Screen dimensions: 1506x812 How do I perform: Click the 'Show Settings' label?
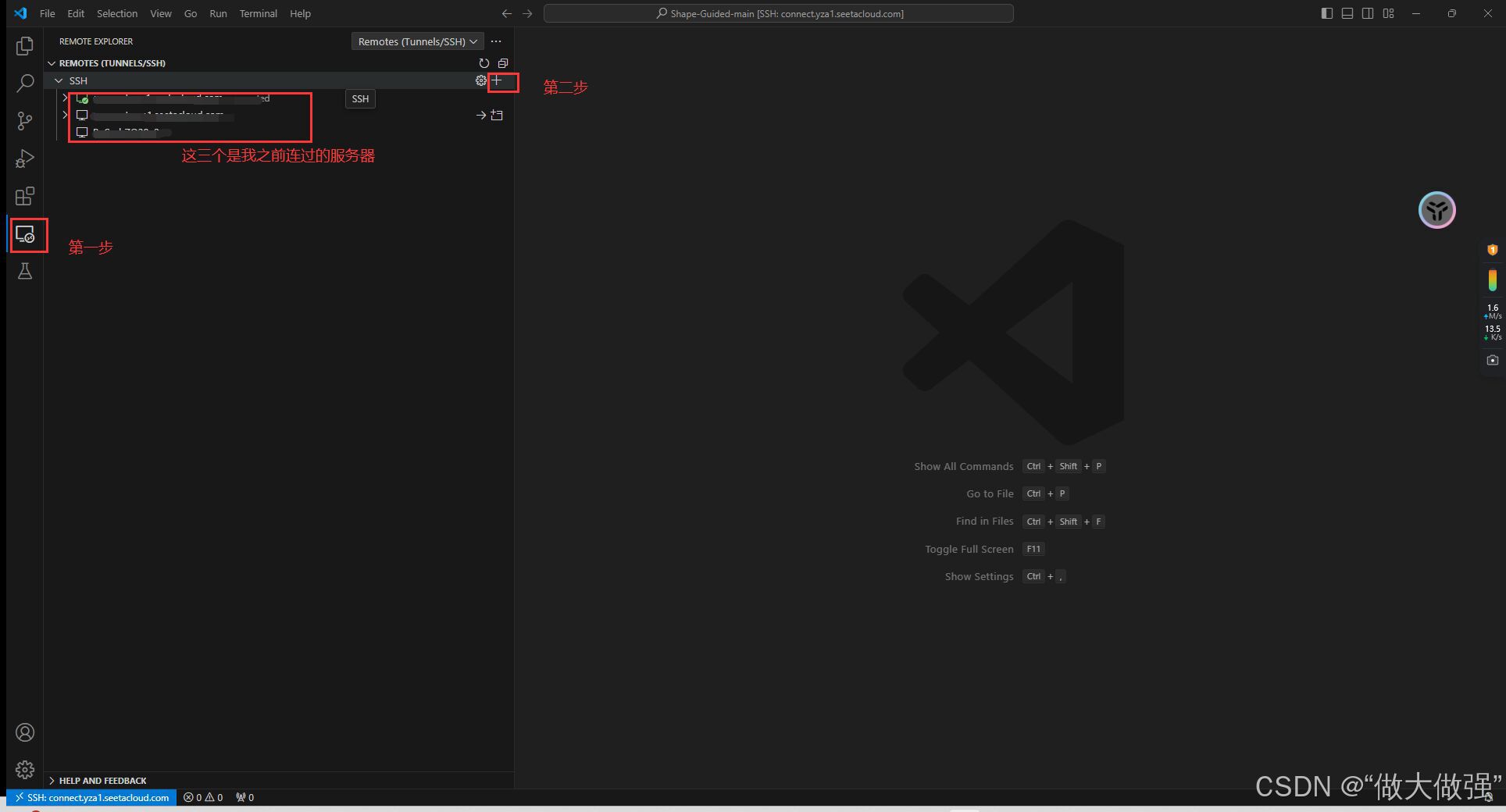click(979, 576)
